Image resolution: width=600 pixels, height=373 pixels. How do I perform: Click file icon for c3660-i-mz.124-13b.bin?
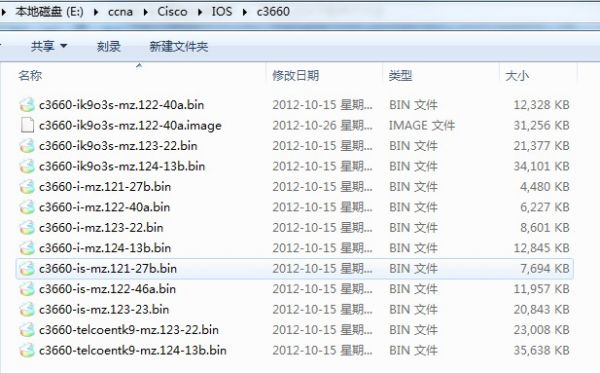pyautogui.click(x=27, y=248)
